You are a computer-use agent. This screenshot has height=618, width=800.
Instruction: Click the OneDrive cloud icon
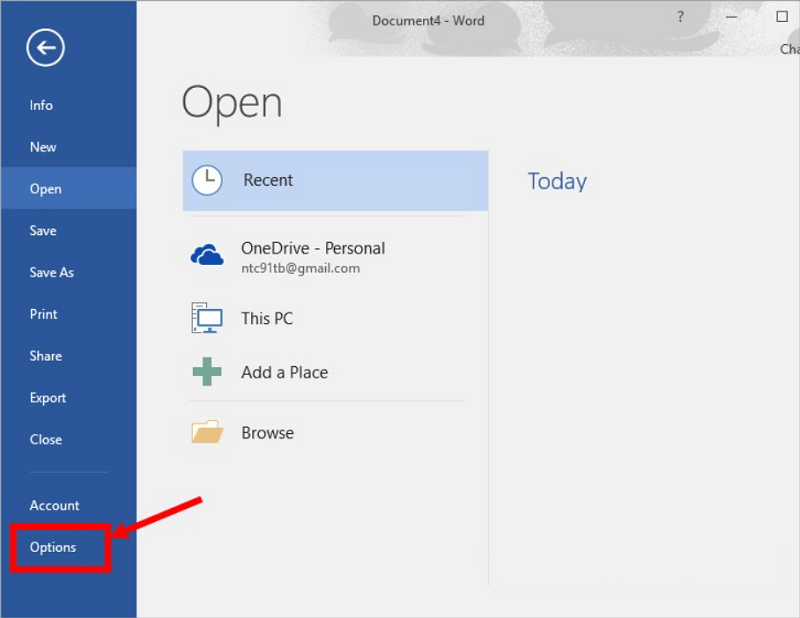207,256
